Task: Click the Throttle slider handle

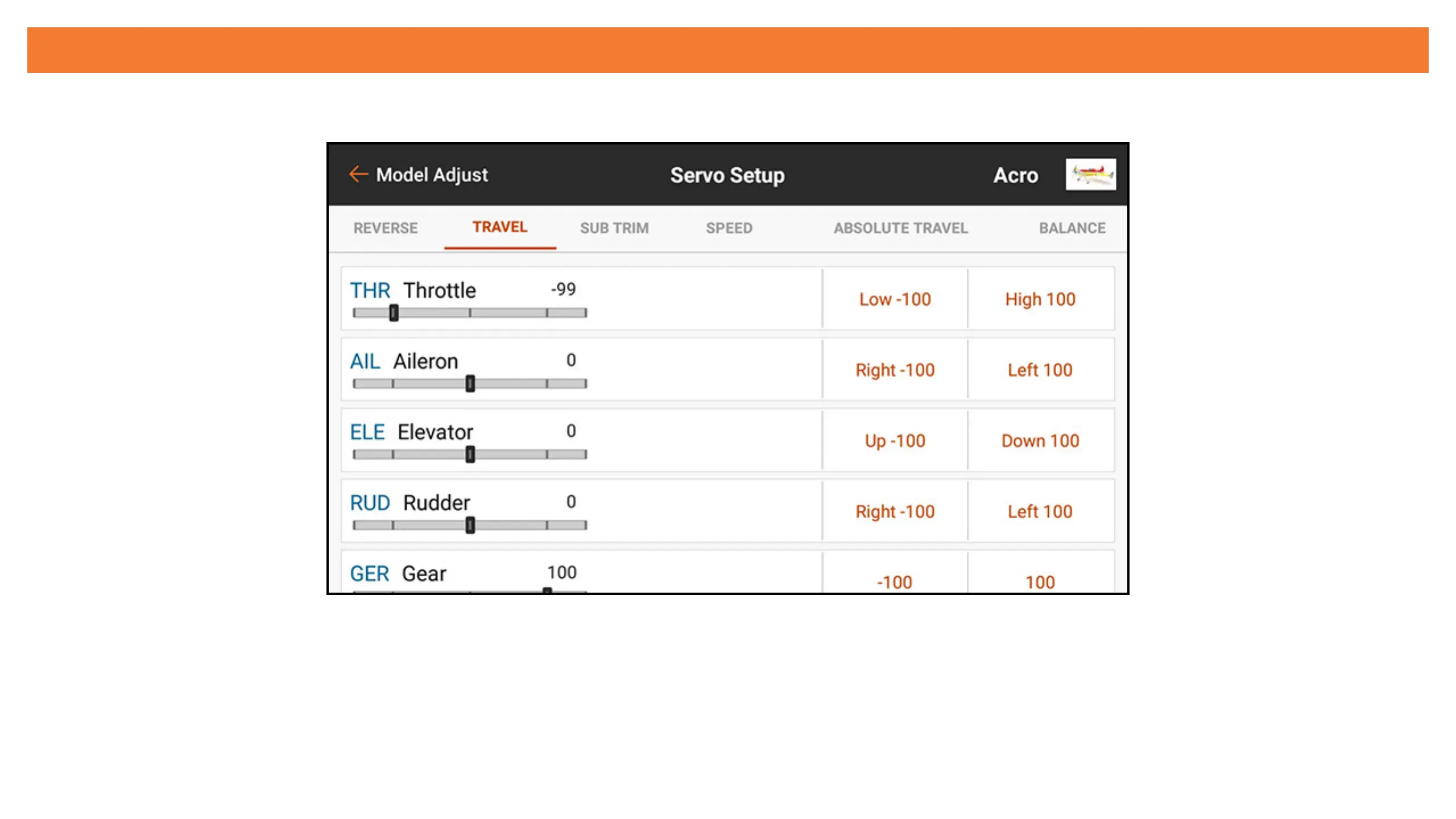Action: (x=394, y=313)
